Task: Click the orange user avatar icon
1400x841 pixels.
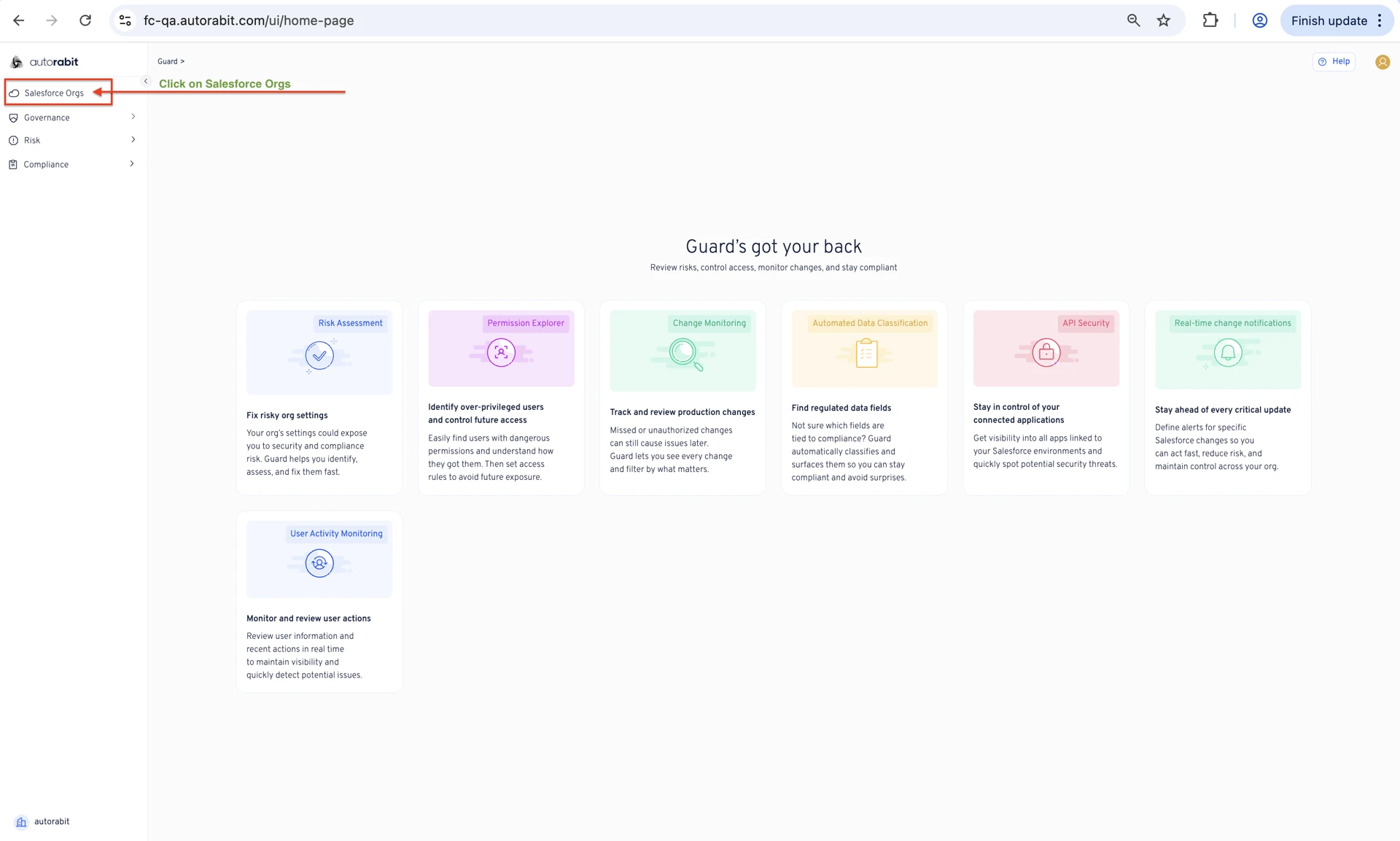Action: point(1382,62)
